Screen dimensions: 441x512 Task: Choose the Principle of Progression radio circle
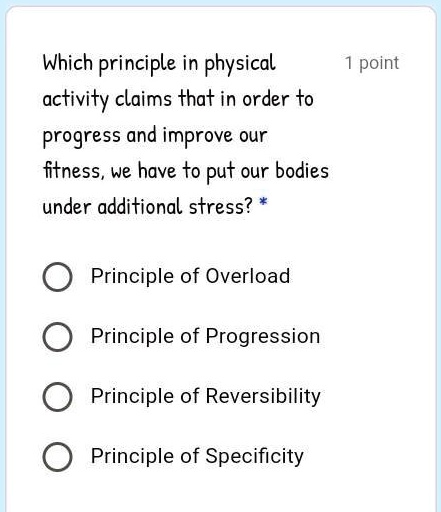57,337
